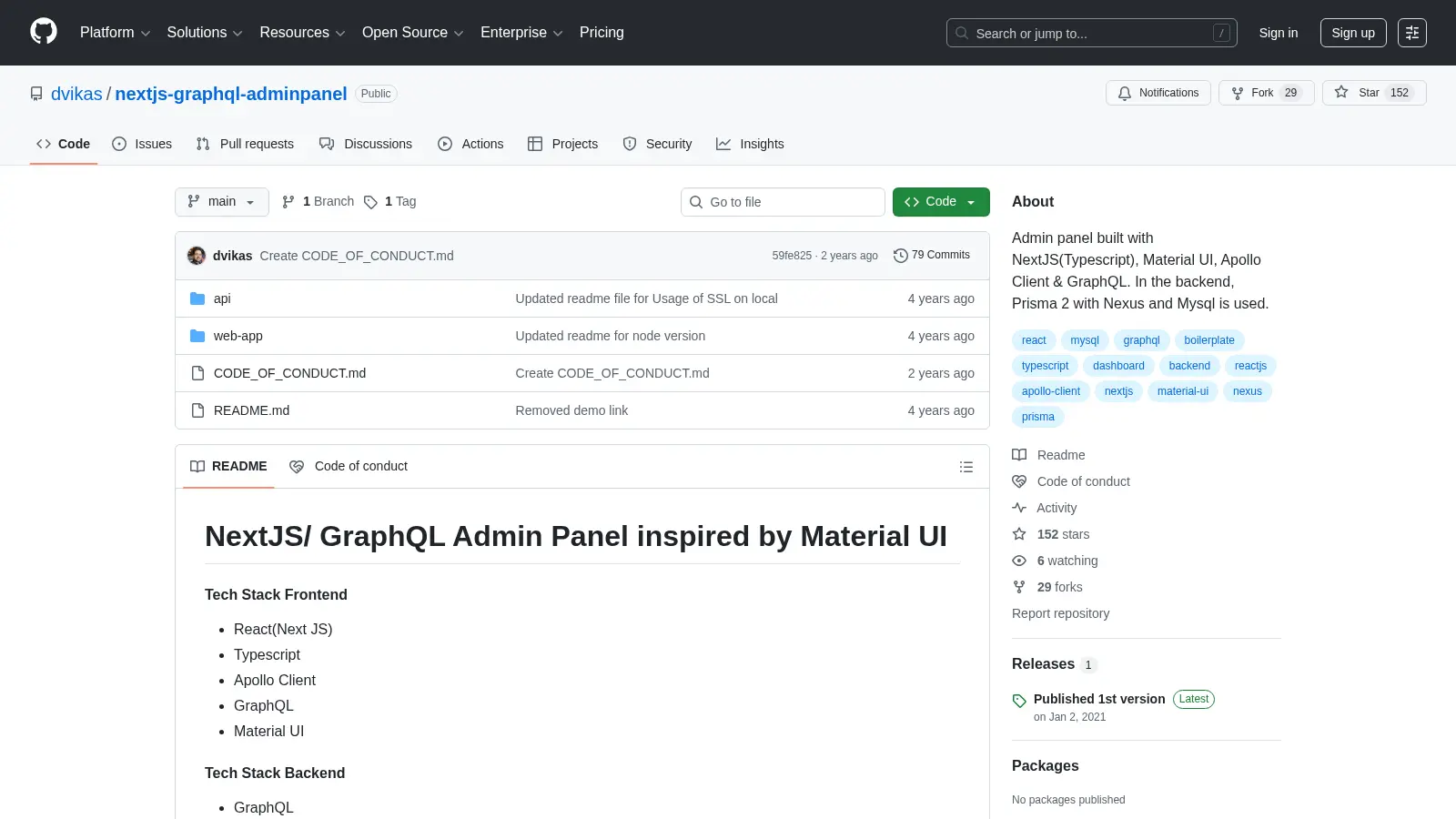Click Report repository link
Image resolution: width=1456 pixels, height=819 pixels.
coord(1060,613)
